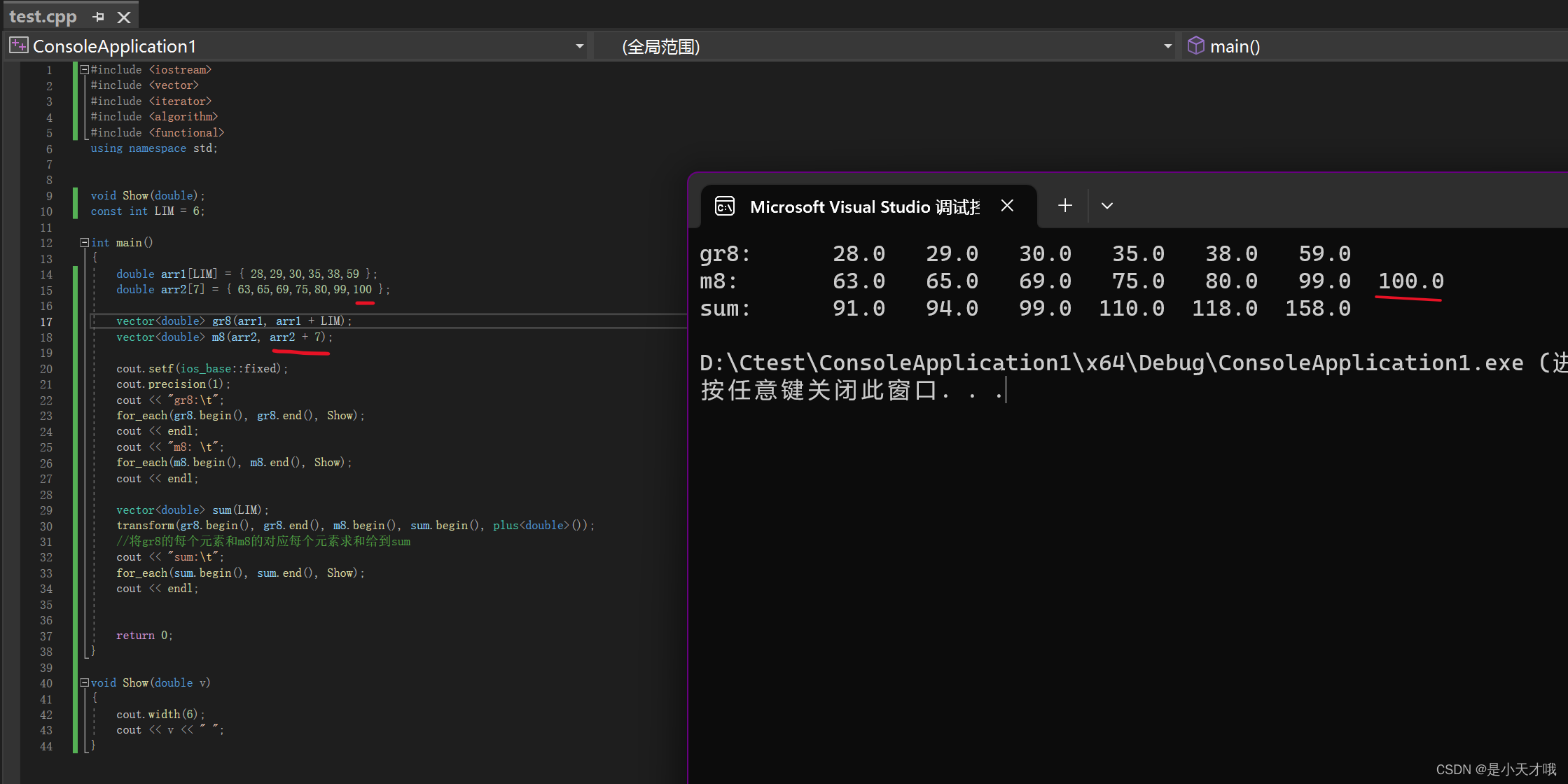1568x784 pixels.
Task: Close the debug console tab
Action: click(1007, 206)
